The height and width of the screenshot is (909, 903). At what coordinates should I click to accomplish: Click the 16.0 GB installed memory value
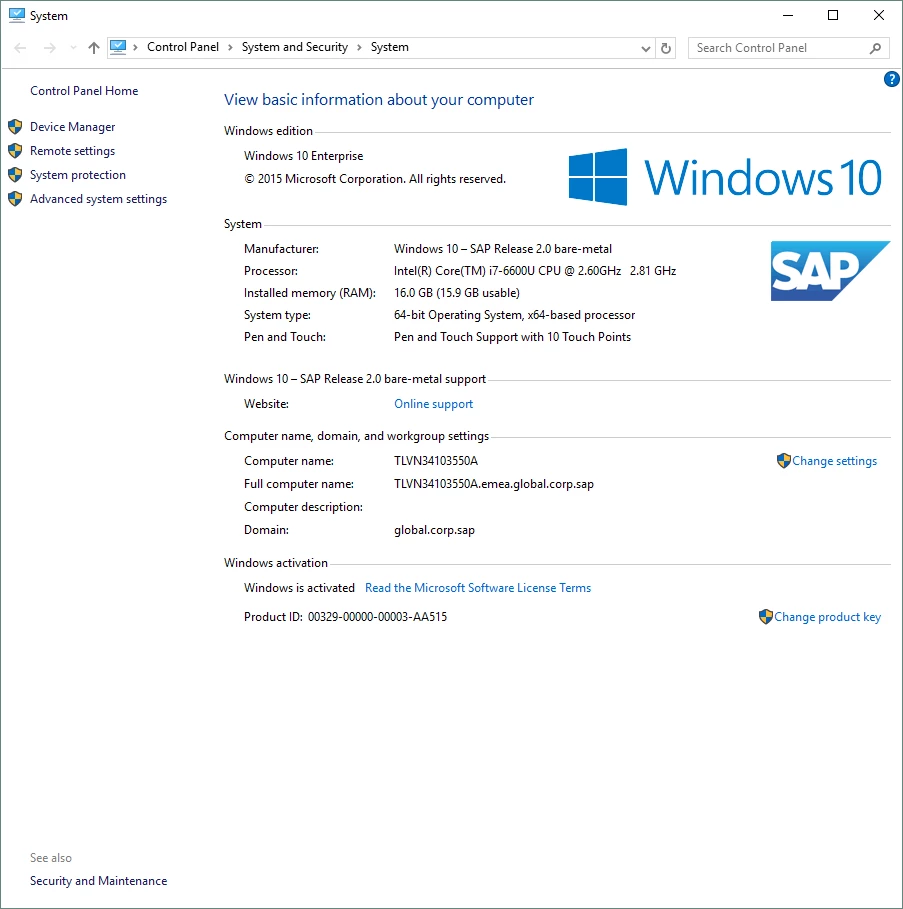point(457,293)
